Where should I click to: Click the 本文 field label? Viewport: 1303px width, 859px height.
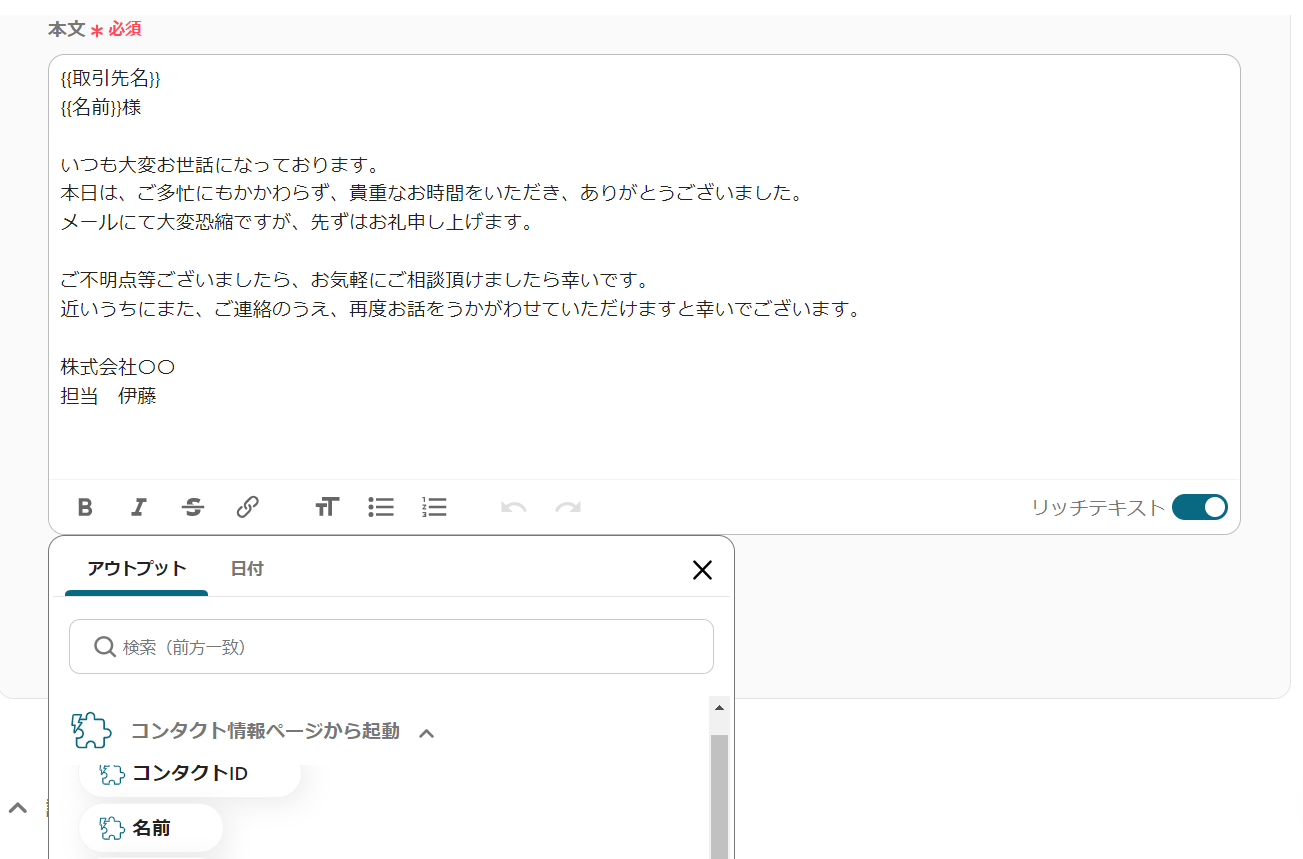[67, 29]
